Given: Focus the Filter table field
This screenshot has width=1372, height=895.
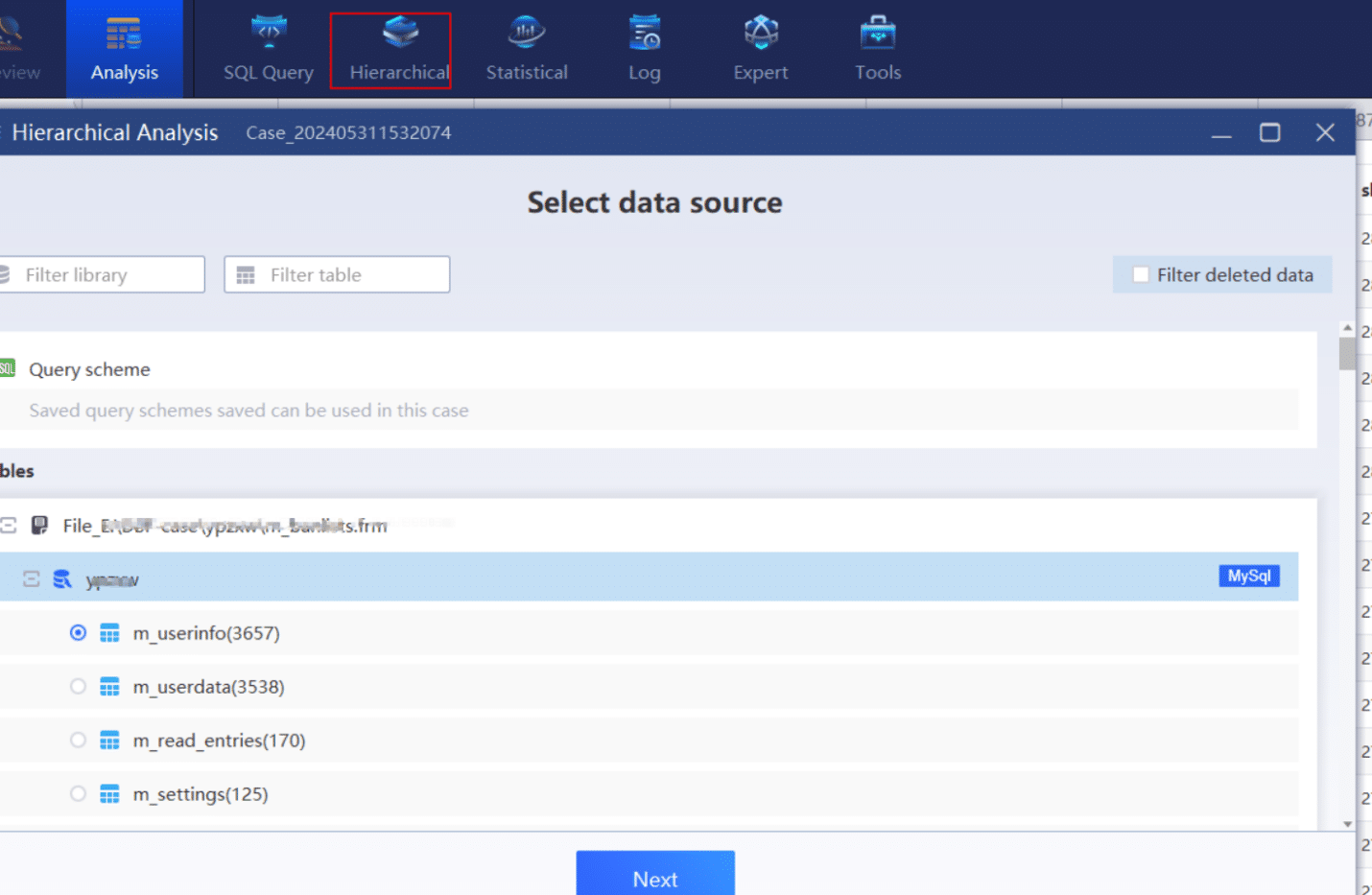Looking at the screenshot, I should tap(337, 274).
